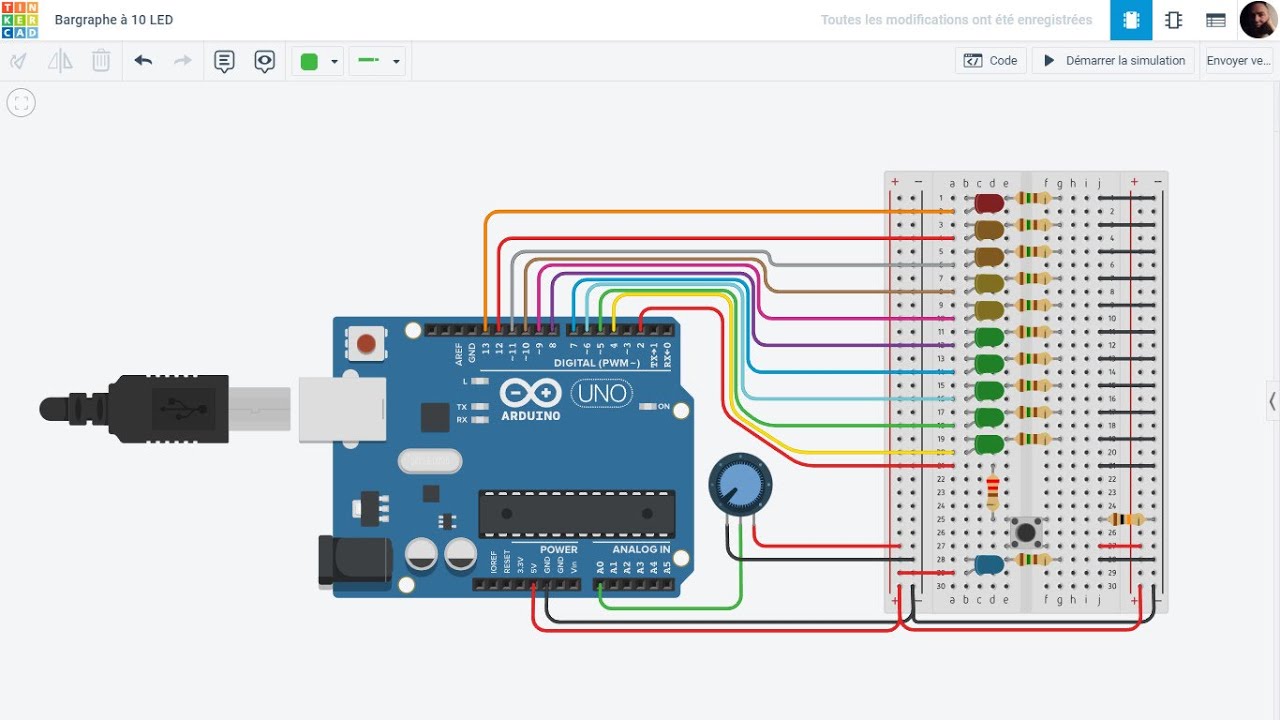
Task: Edit the project title Bargraphe à 10 LED
Action: pos(115,20)
